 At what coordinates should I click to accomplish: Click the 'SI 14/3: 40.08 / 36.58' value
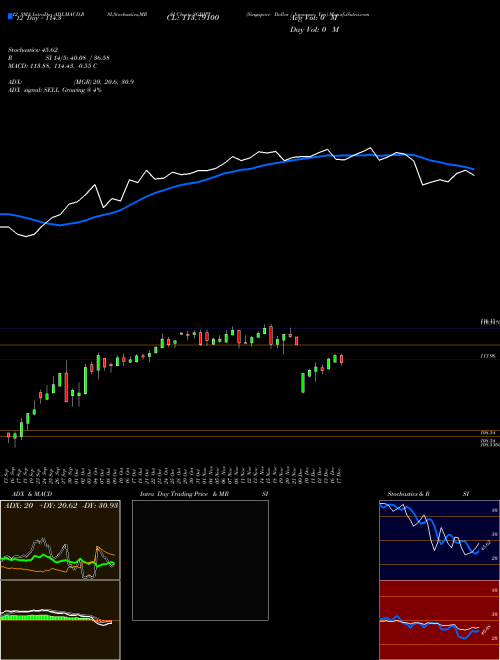pos(78,58)
